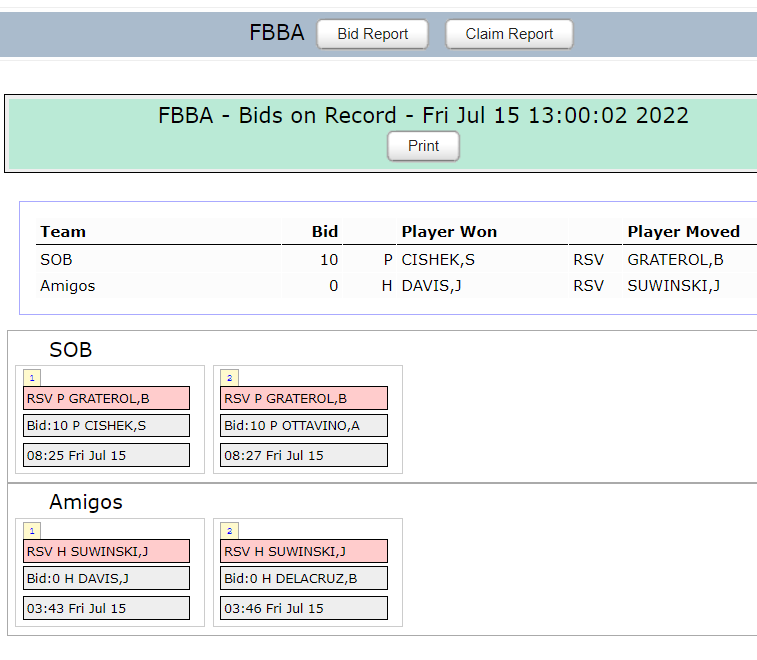Click the Player Won column header
Image resolution: width=757 pixels, height=660 pixels.
point(449,231)
